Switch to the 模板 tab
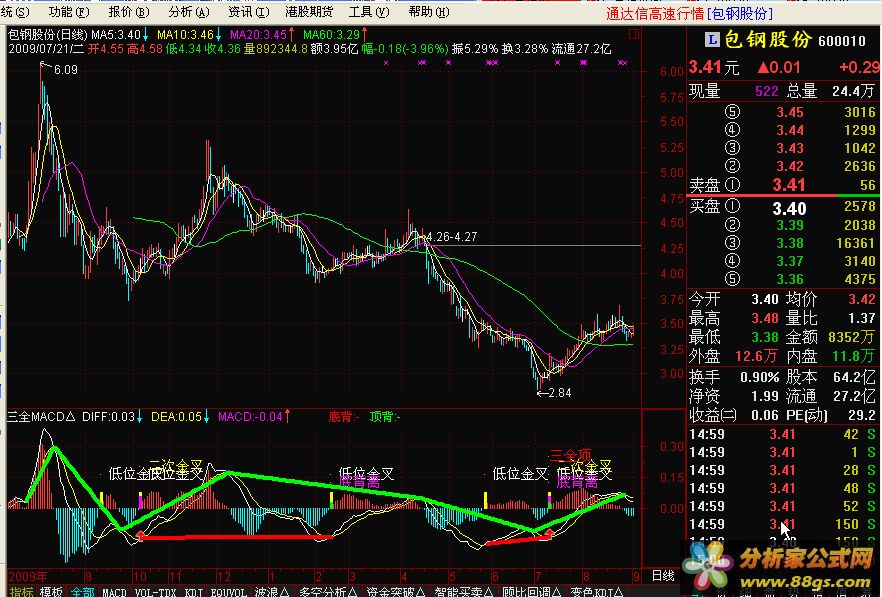The image size is (882, 597). click(51, 591)
